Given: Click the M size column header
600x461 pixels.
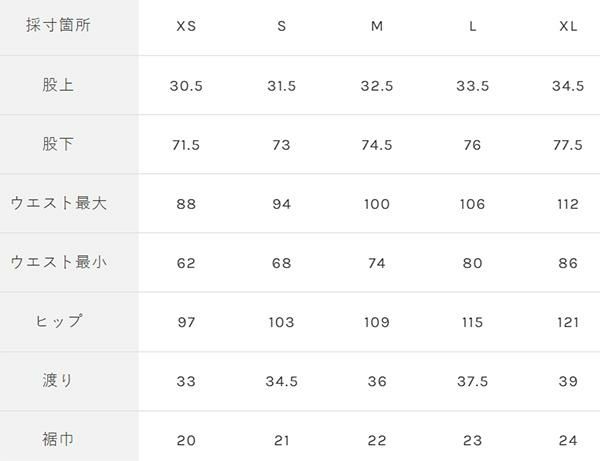Looking at the screenshot, I should (x=376, y=26).
